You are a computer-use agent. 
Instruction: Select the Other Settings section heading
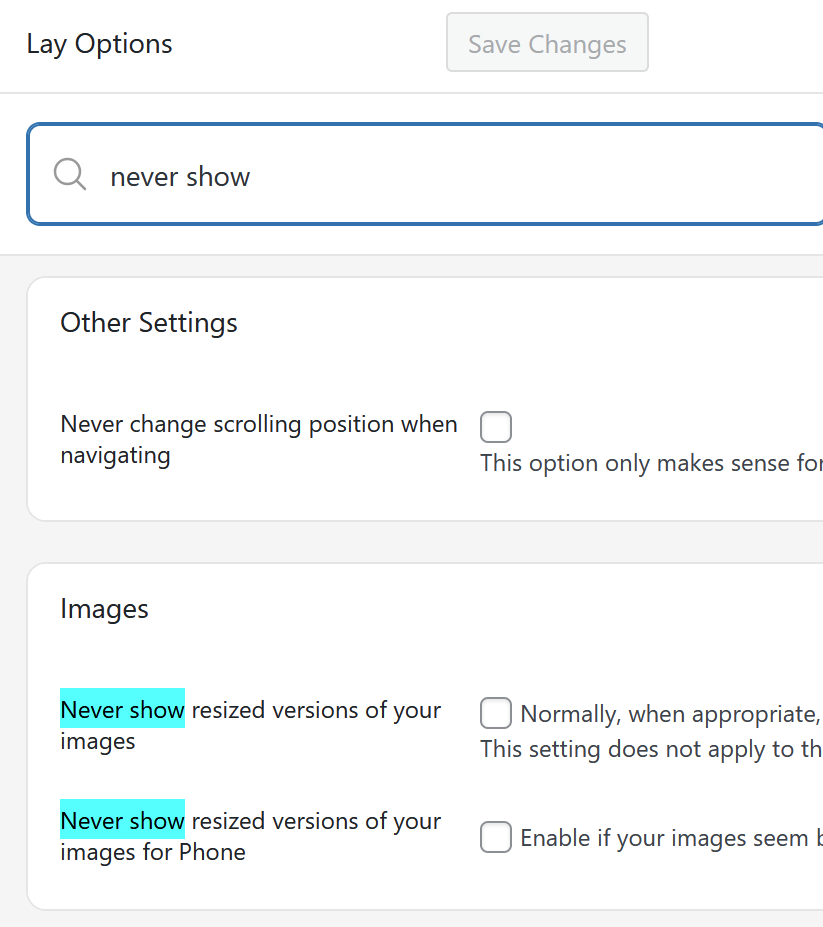tap(149, 323)
